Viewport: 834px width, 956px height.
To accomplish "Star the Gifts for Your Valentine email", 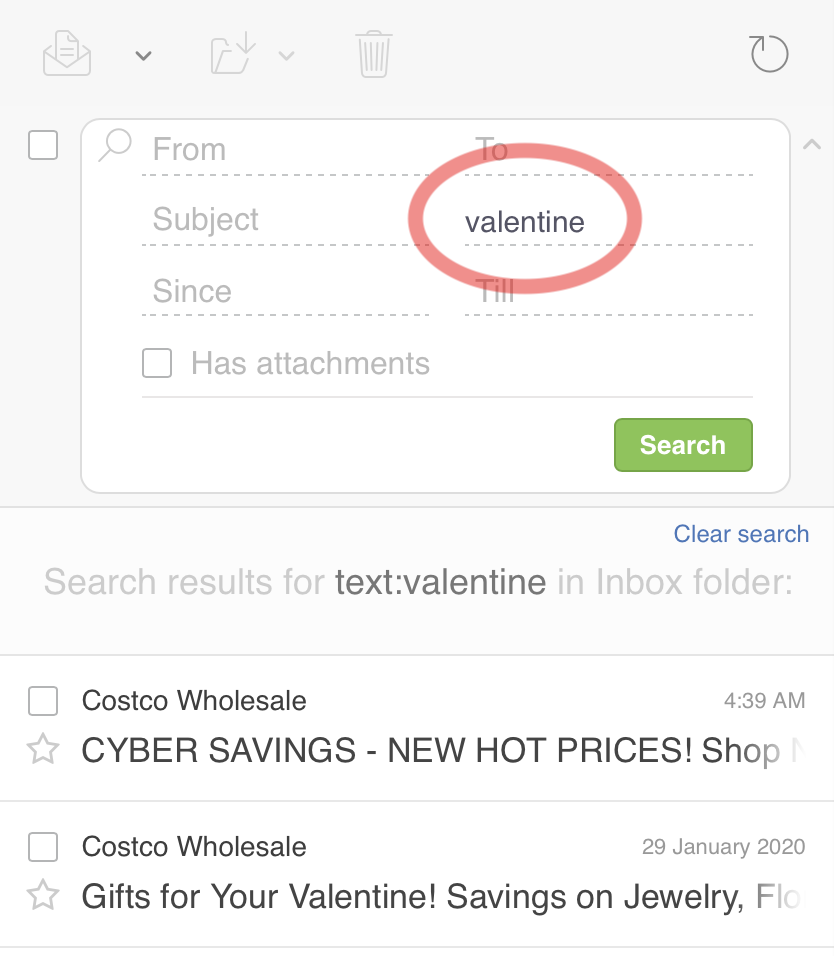I will click(x=43, y=896).
